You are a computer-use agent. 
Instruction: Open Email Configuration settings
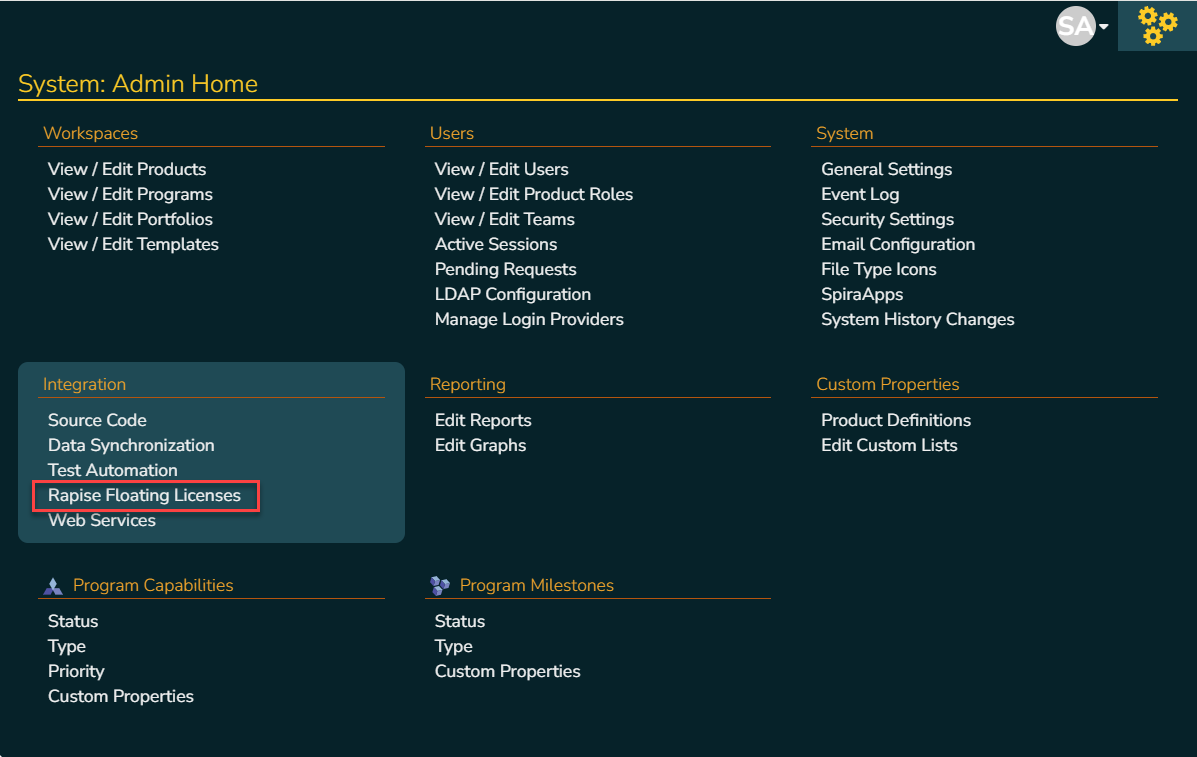[x=897, y=244]
